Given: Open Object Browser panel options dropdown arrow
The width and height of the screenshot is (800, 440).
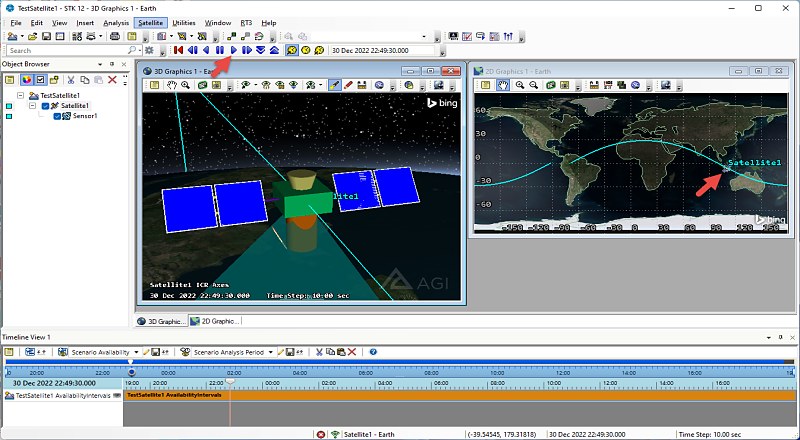Looking at the screenshot, I should tap(101, 64).
